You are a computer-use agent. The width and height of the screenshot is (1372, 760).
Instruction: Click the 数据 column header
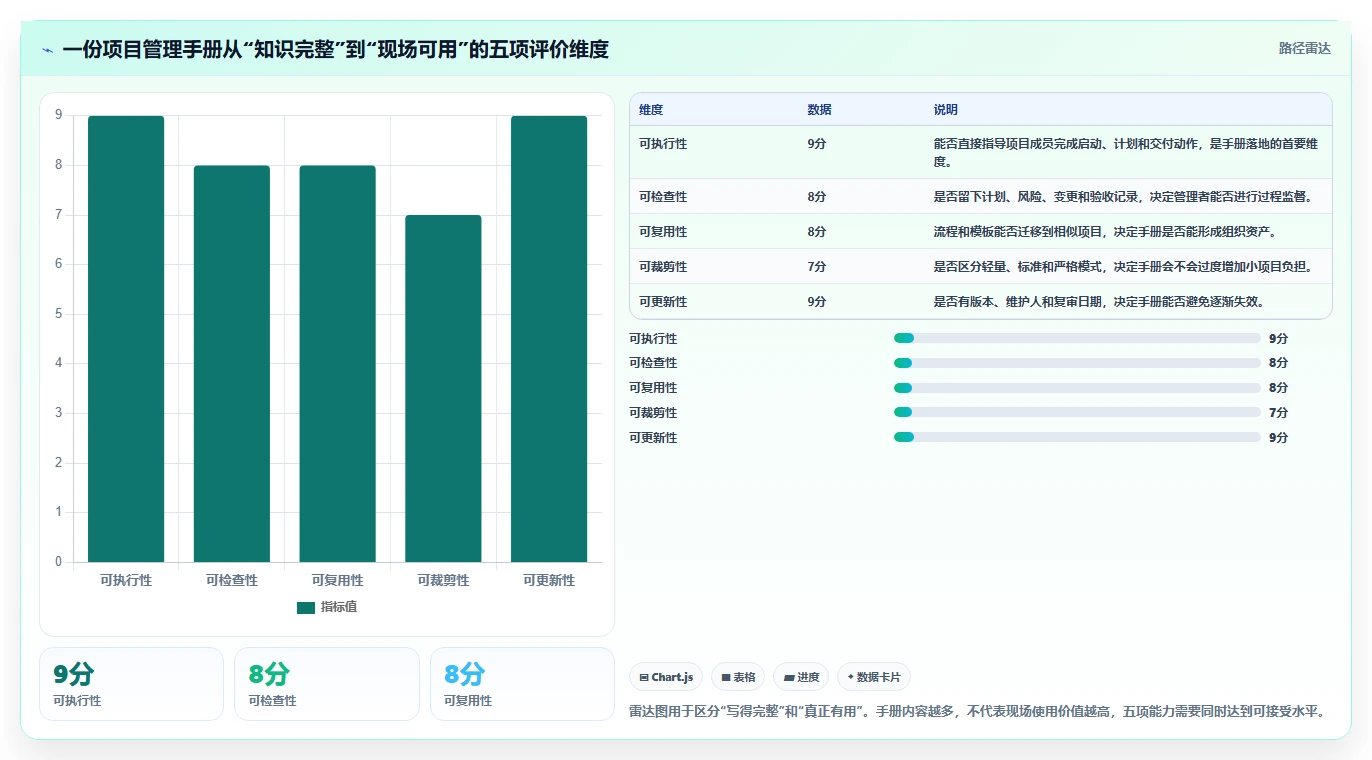[x=819, y=110]
